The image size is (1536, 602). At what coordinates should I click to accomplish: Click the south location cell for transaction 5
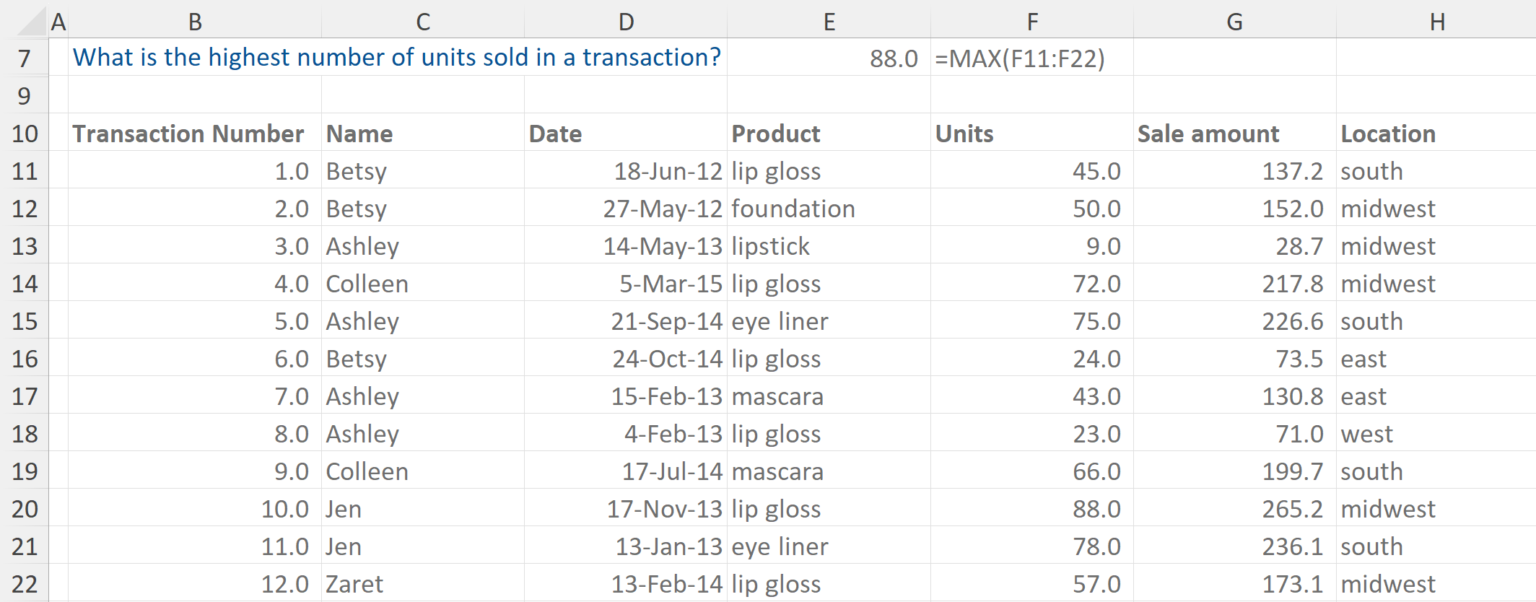[1437, 320]
